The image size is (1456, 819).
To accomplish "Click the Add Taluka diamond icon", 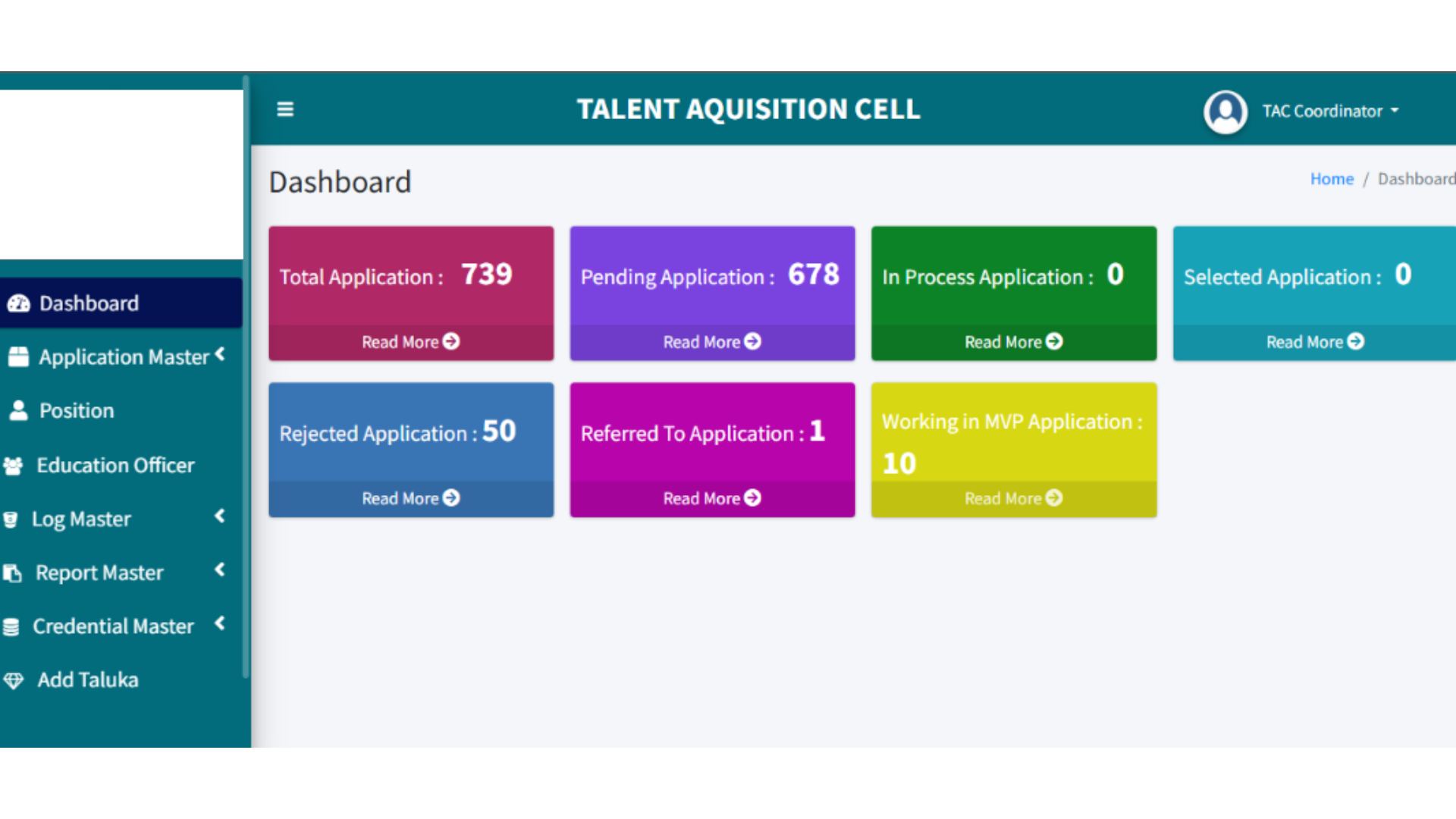I will (14, 680).
